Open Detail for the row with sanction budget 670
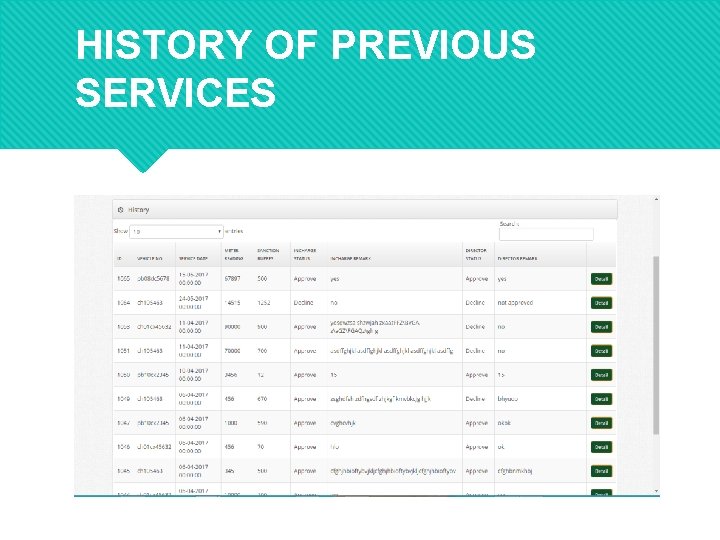 [601, 399]
